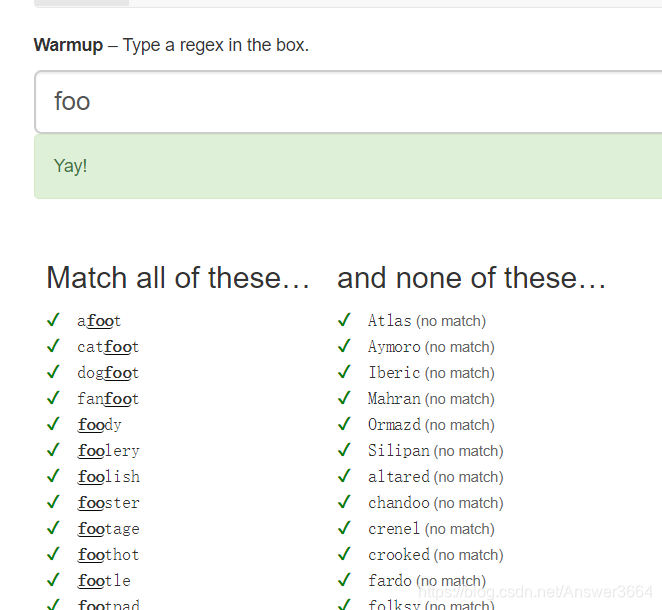Viewport: 662px width, 610px height.
Task: Click the regex input box containing foo
Action: pyautogui.click(x=348, y=102)
